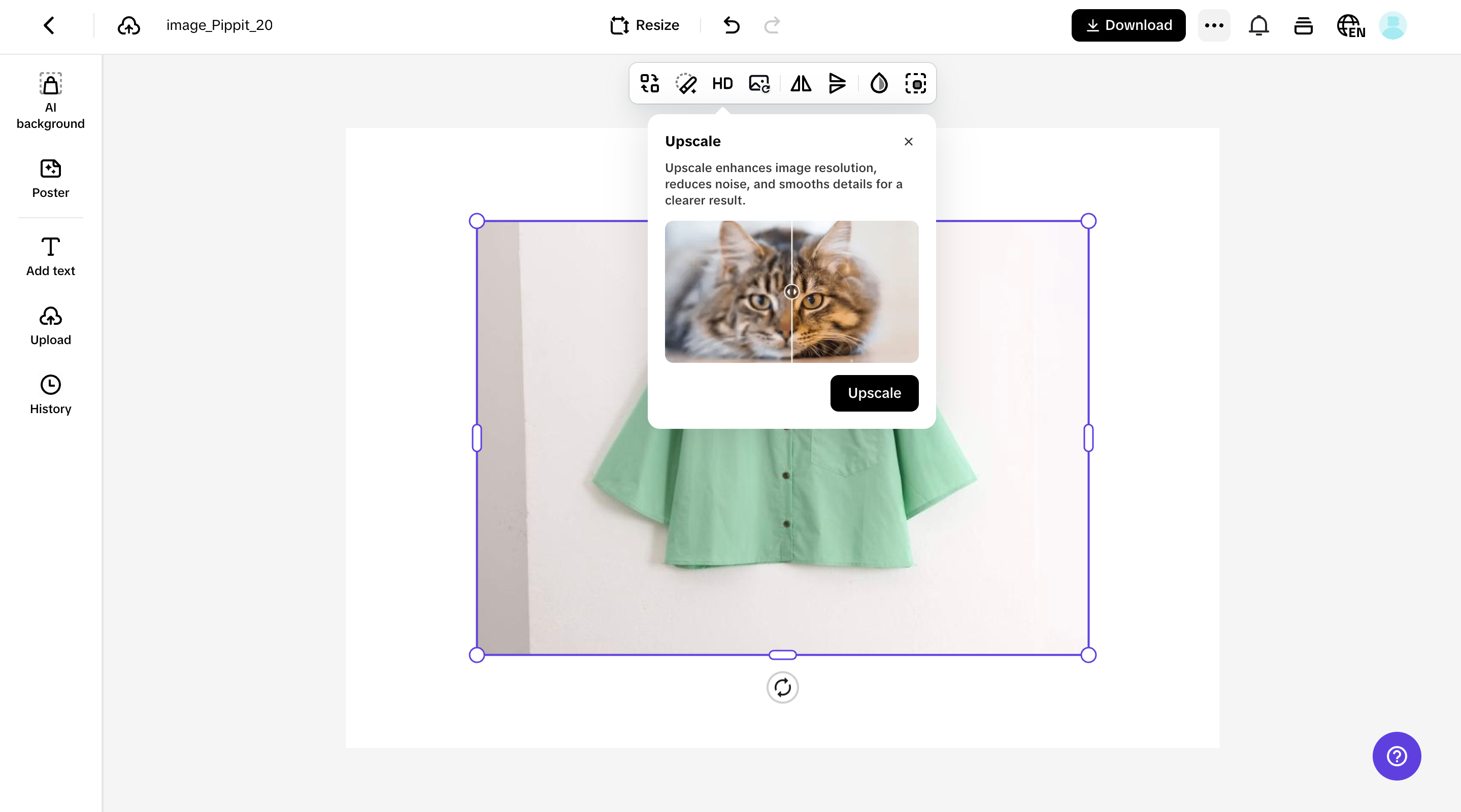Open the opacity adjustment tool
The height and width of the screenshot is (812, 1461).
click(879, 83)
